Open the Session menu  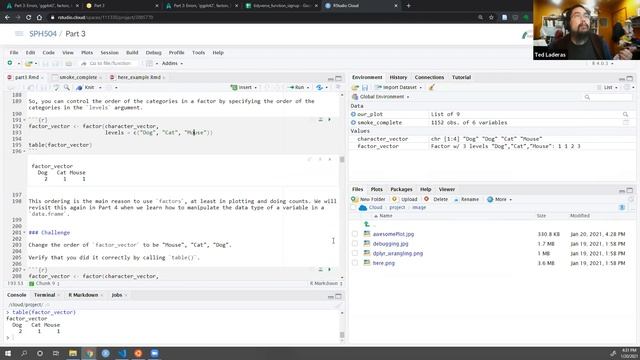pos(109,53)
